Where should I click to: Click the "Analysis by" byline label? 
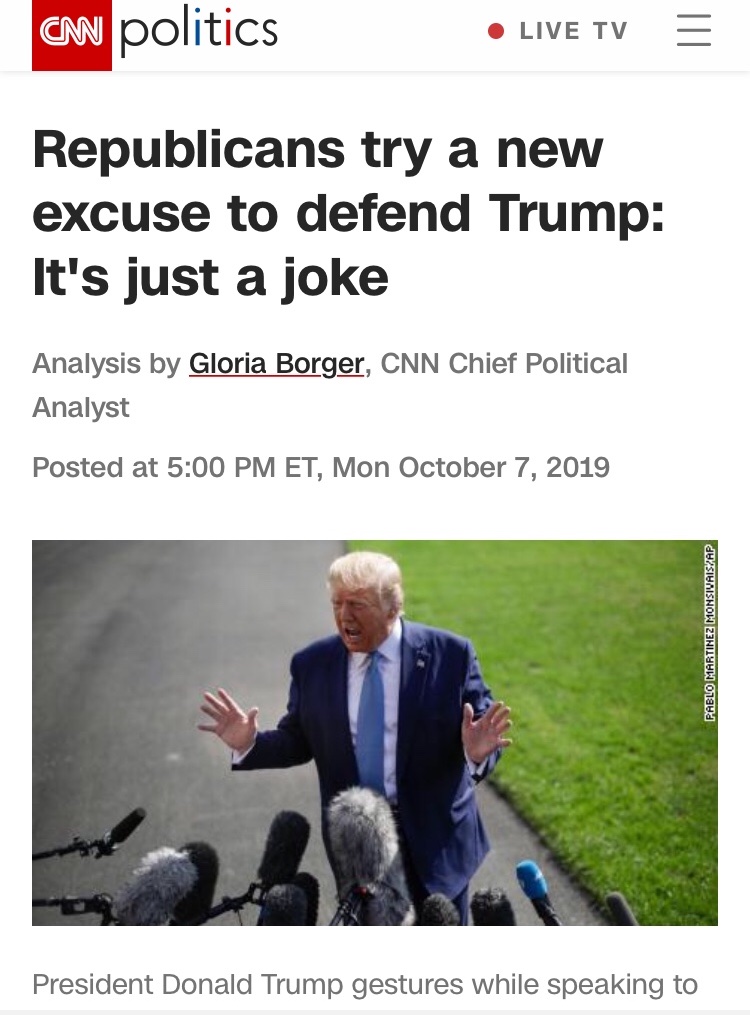[106, 363]
